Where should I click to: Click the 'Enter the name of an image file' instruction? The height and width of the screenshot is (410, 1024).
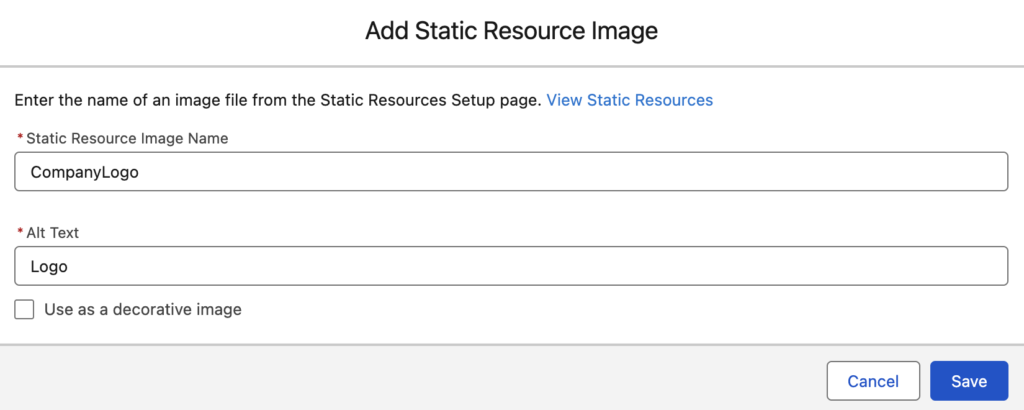pos(278,100)
